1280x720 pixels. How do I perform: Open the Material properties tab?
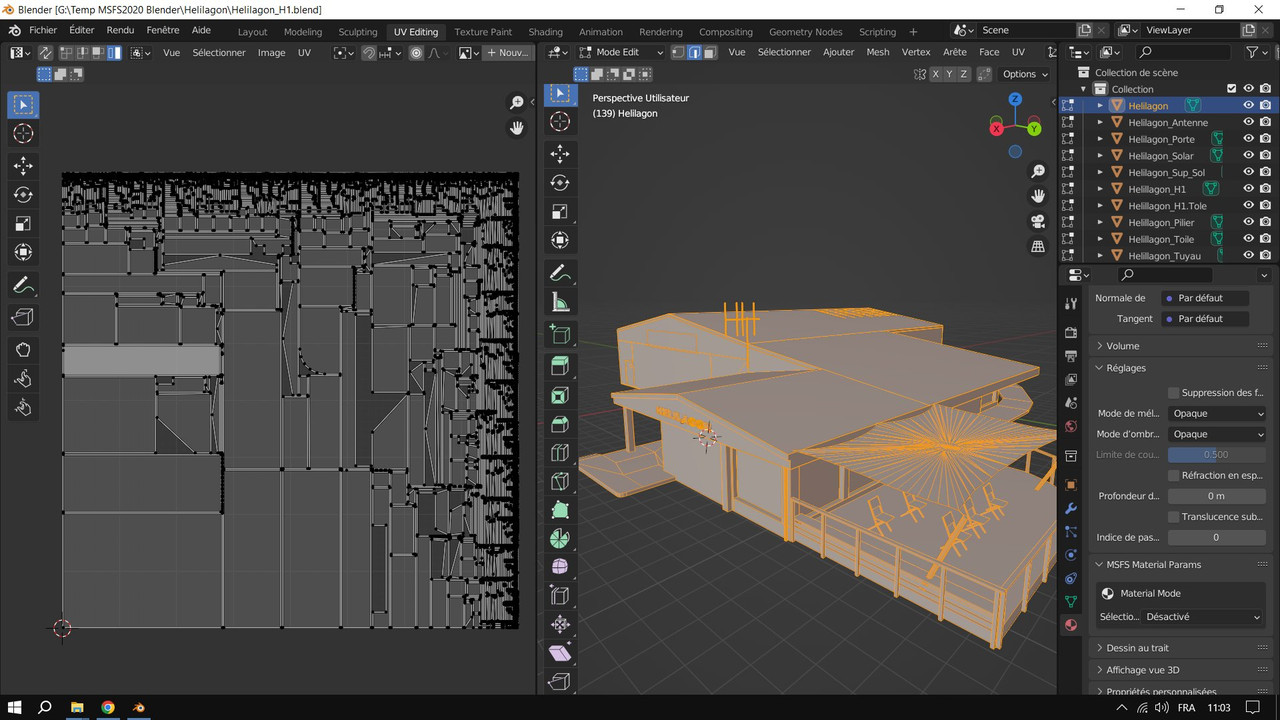pos(1071,625)
